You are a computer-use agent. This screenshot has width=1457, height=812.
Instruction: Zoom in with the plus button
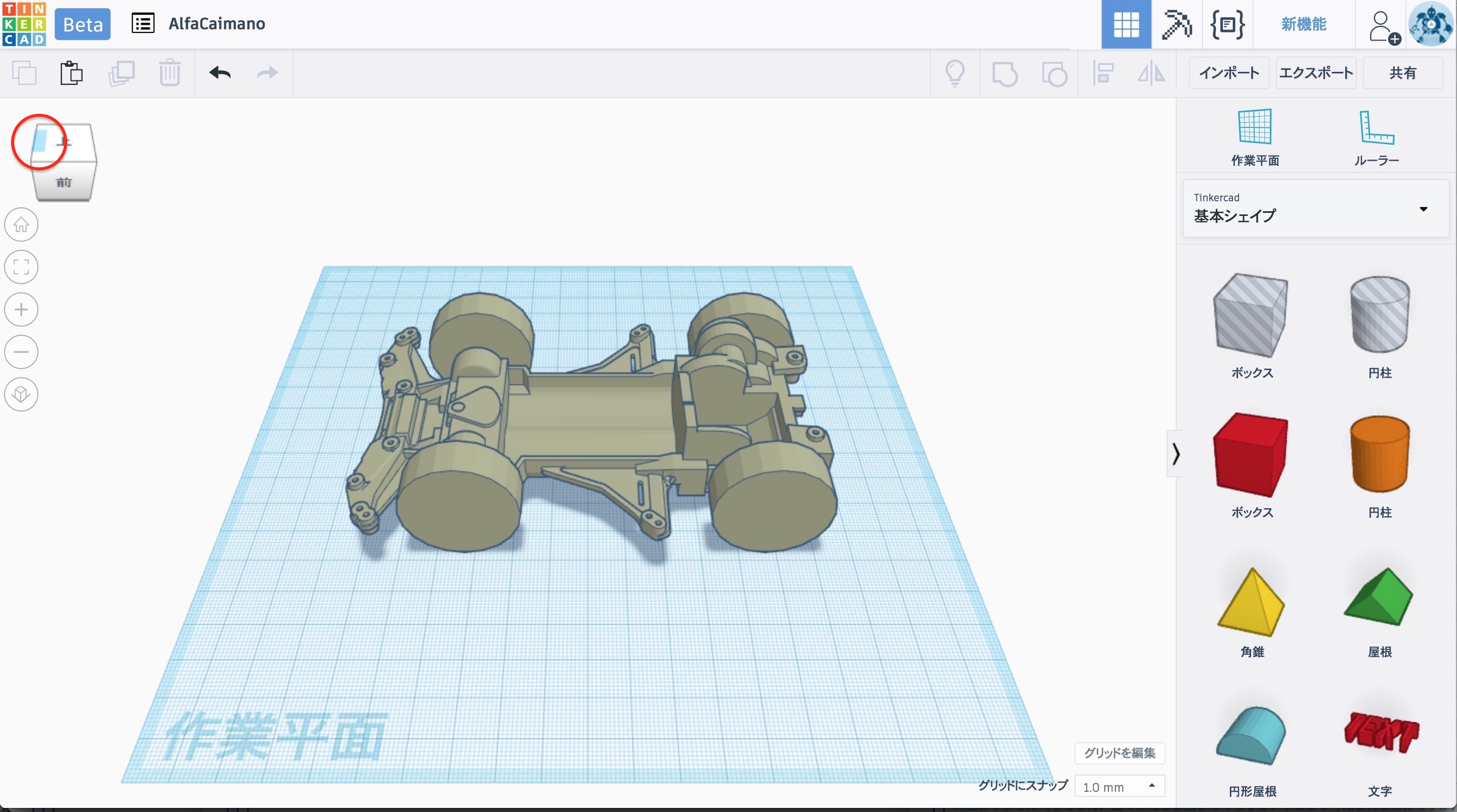(x=21, y=309)
